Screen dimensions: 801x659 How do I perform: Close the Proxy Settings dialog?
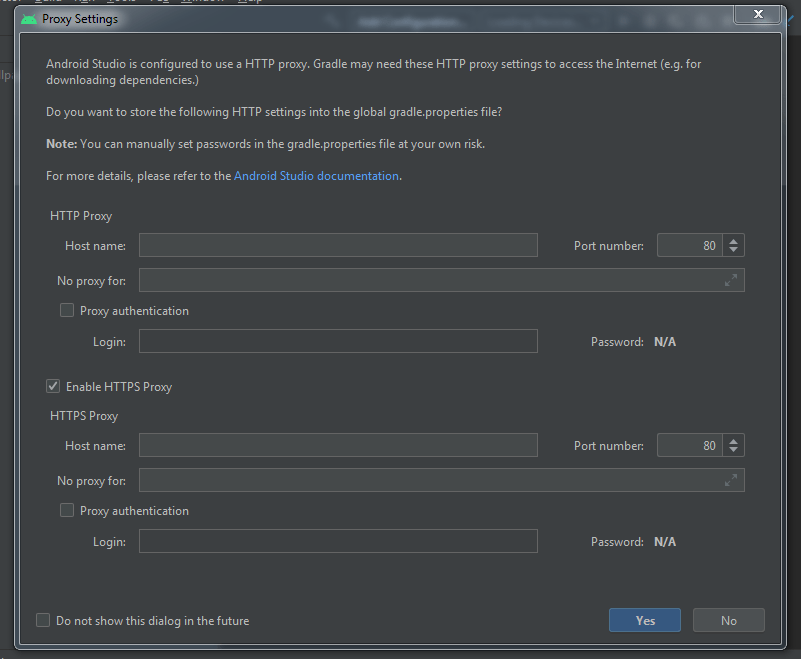[757, 14]
